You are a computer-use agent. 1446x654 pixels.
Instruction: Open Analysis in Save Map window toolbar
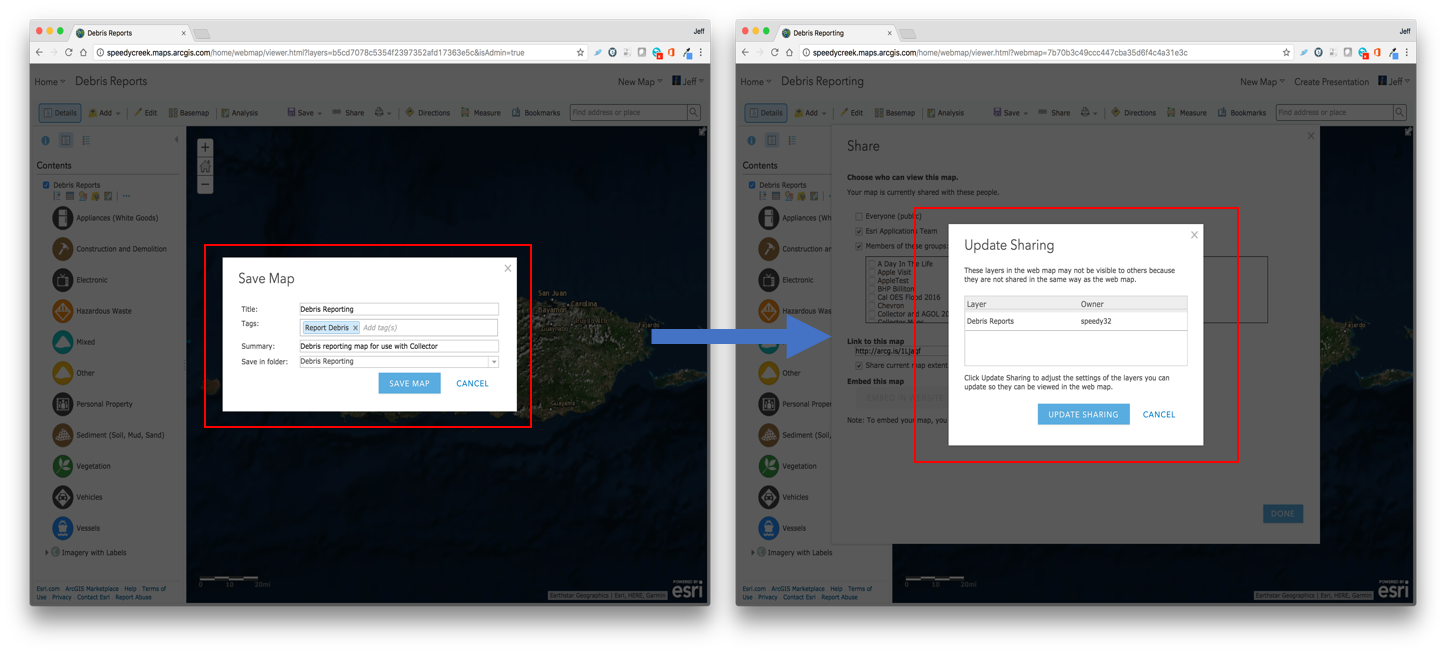(240, 113)
